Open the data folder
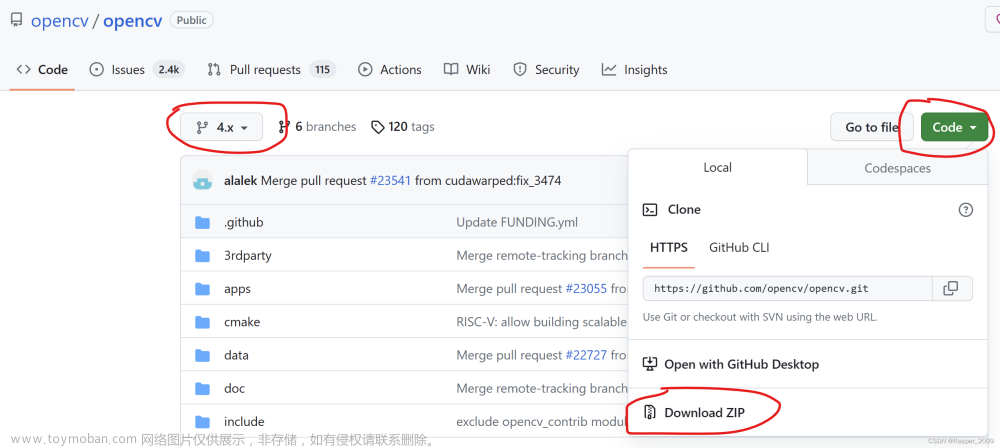Image resolution: width=1000 pixels, height=448 pixels. click(x=236, y=355)
